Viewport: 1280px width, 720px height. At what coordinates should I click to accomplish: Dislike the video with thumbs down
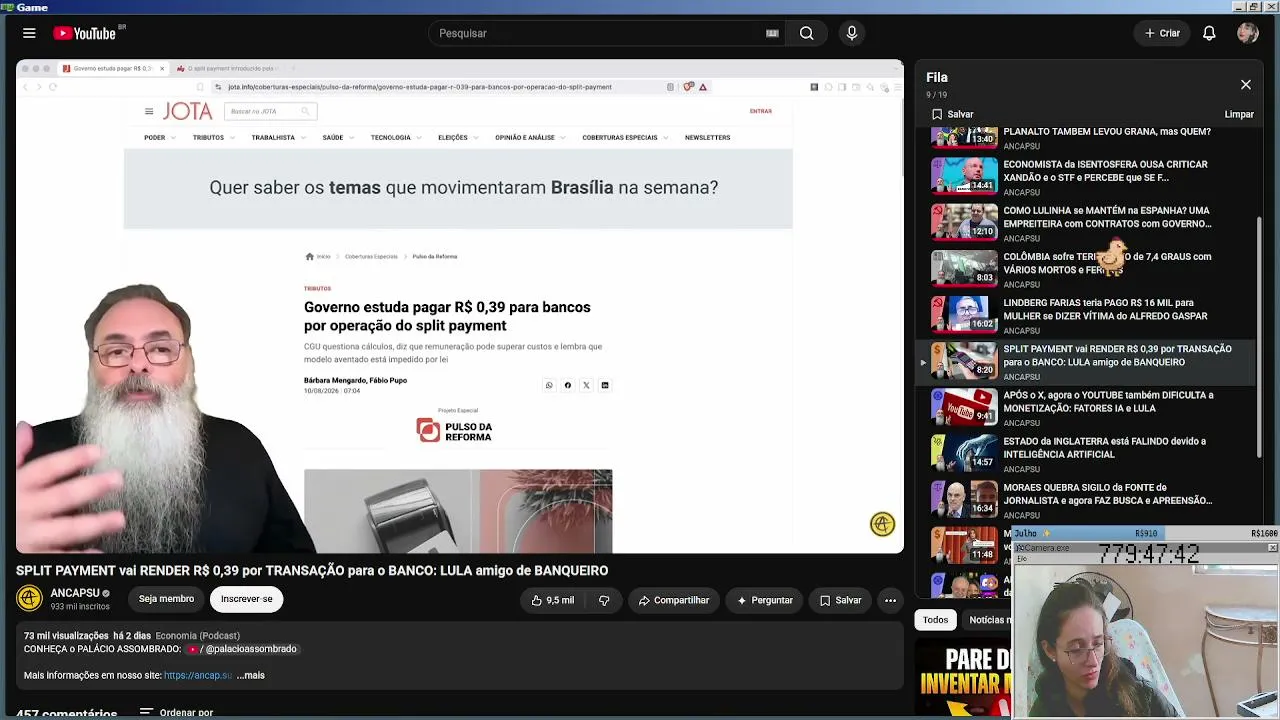[x=604, y=600]
